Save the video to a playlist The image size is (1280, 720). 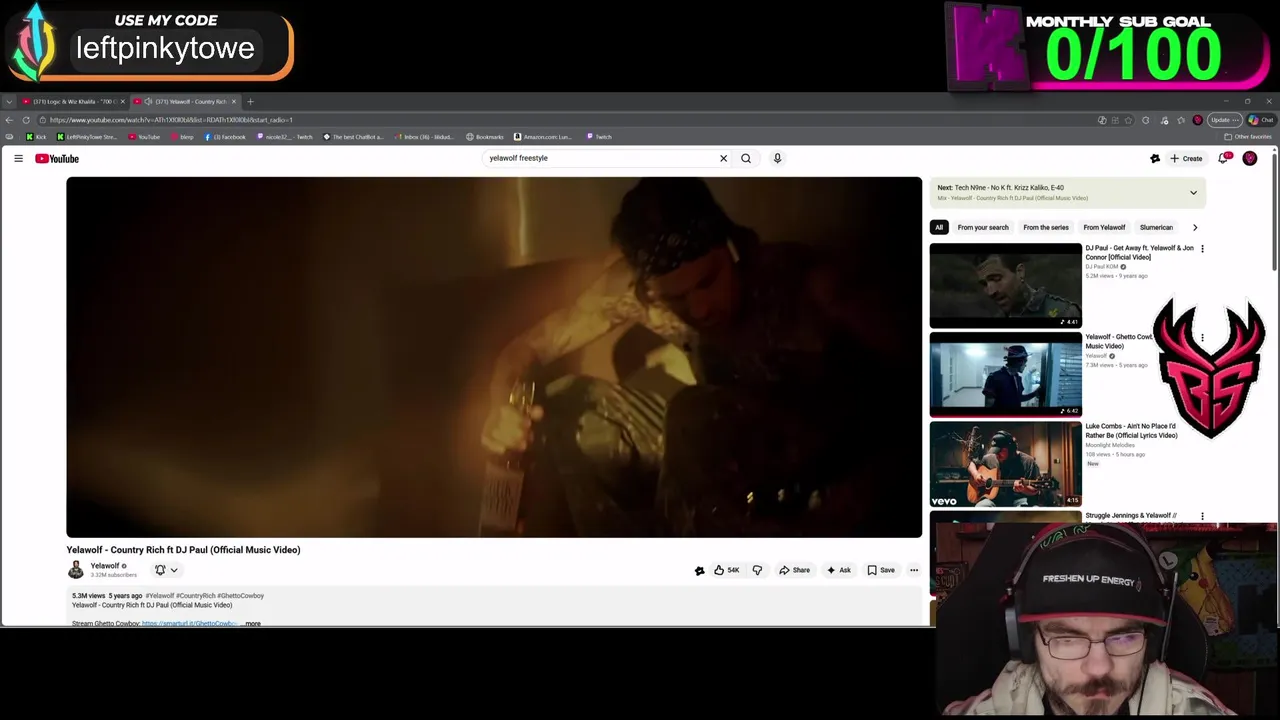point(881,570)
